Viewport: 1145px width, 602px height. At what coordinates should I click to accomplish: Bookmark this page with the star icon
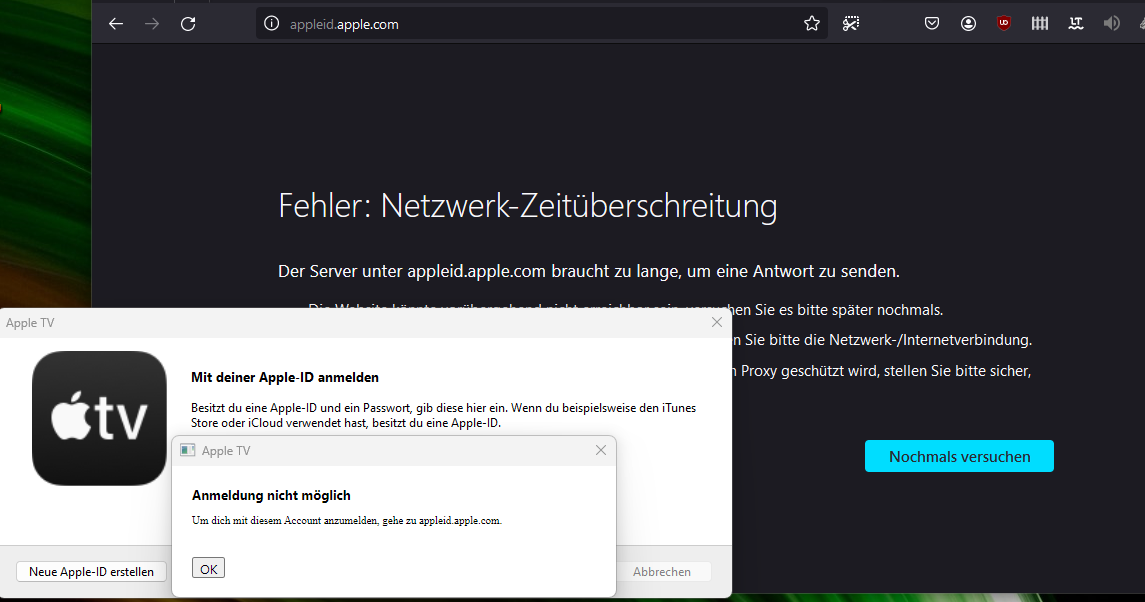click(811, 23)
